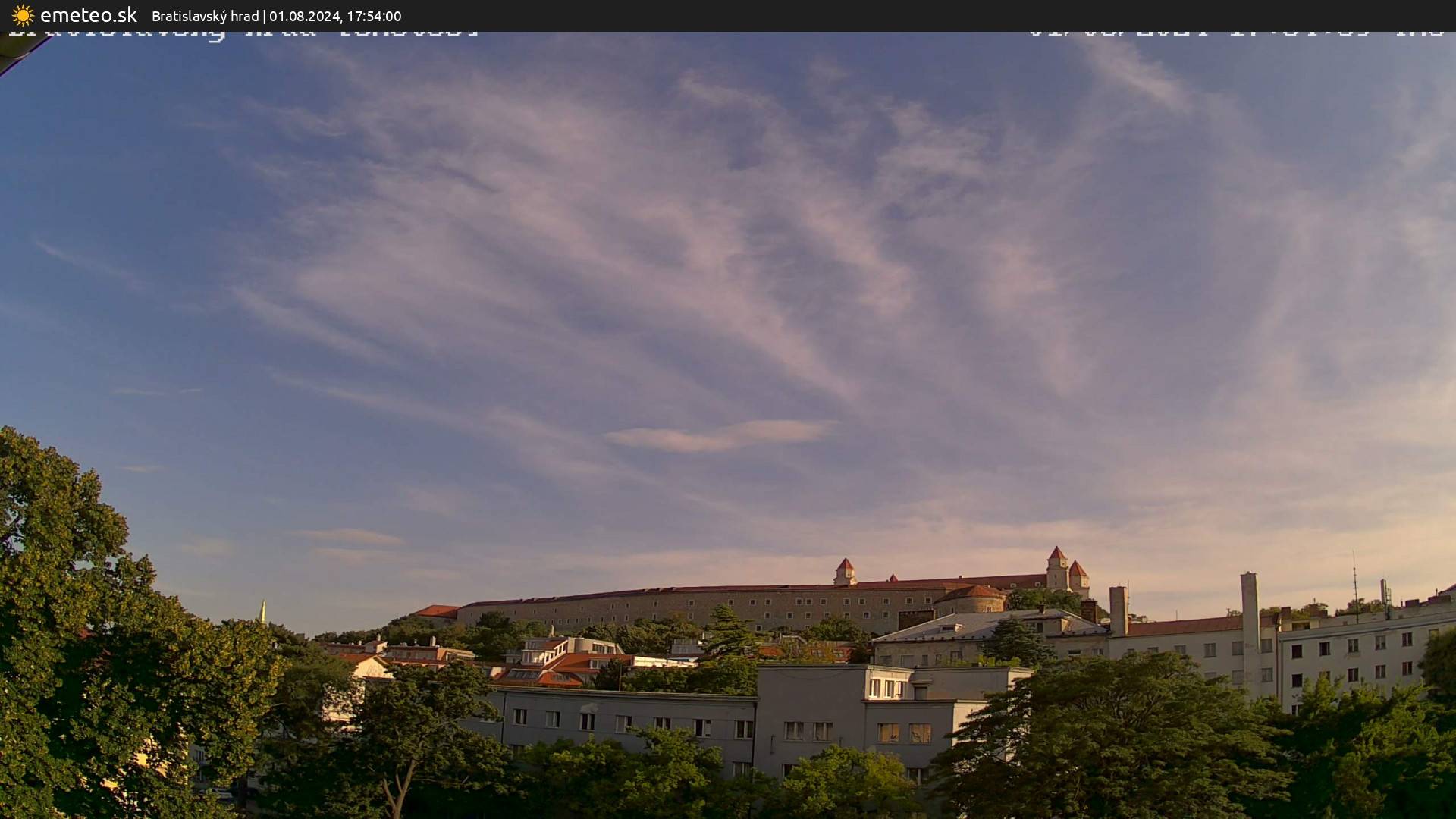Click the separator bar between location and date
This screenshot has height=819, width=1456.
tap(263, 16)
